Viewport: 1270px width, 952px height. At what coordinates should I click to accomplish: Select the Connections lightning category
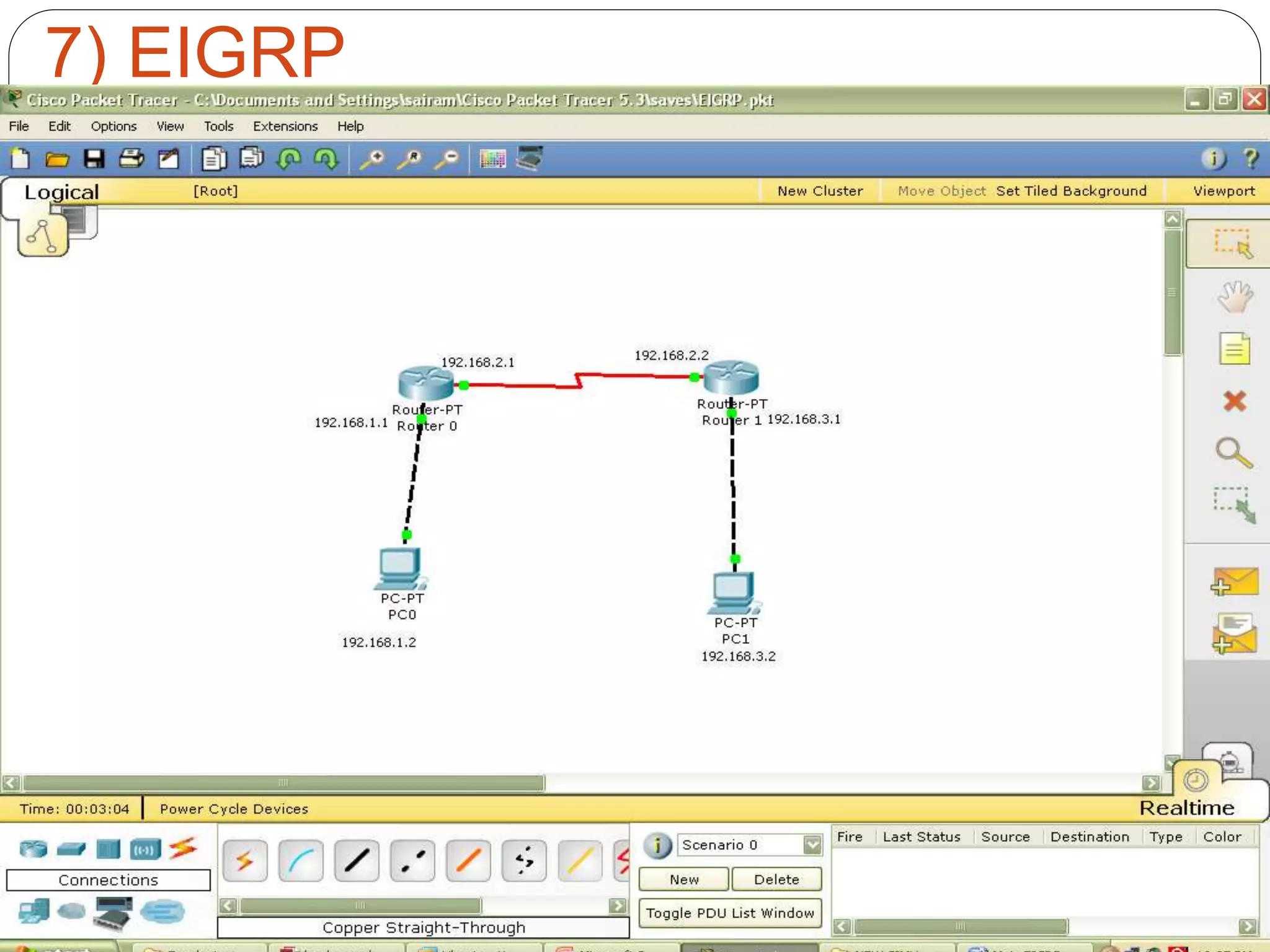tap(184, 848)
